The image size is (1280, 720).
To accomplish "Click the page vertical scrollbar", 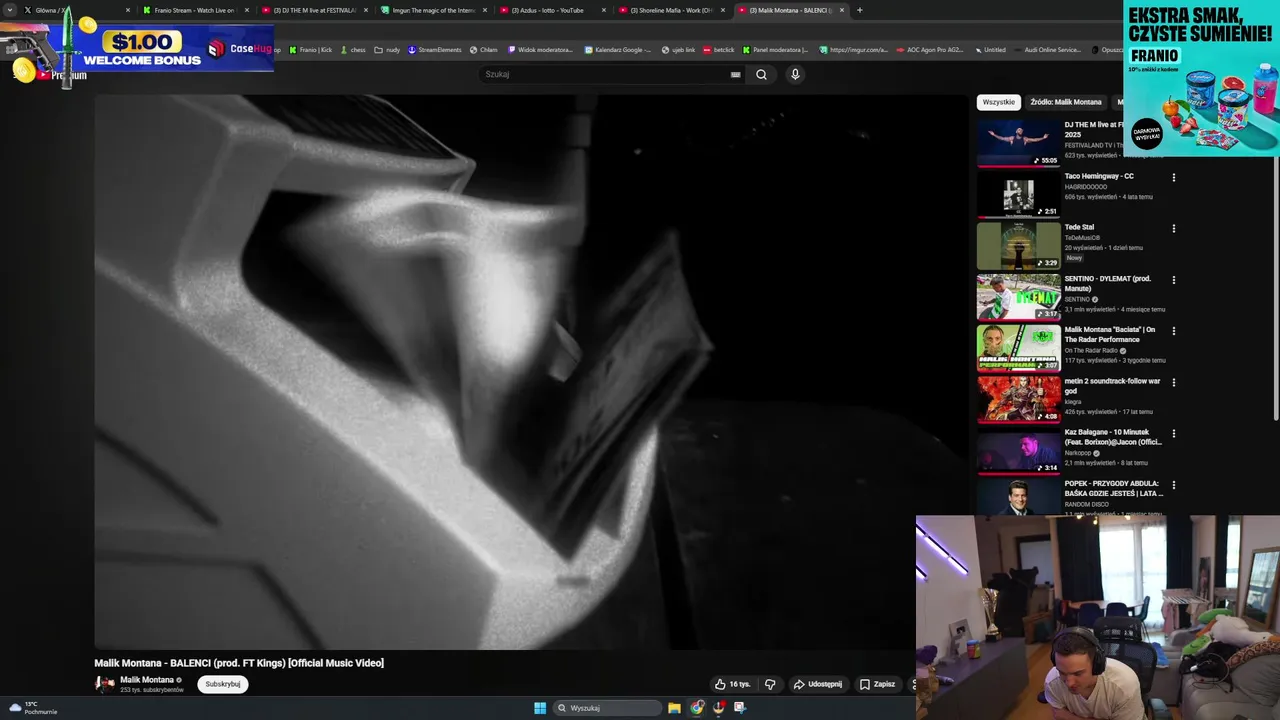I will pyautogui.click(x=1276, y=288).
